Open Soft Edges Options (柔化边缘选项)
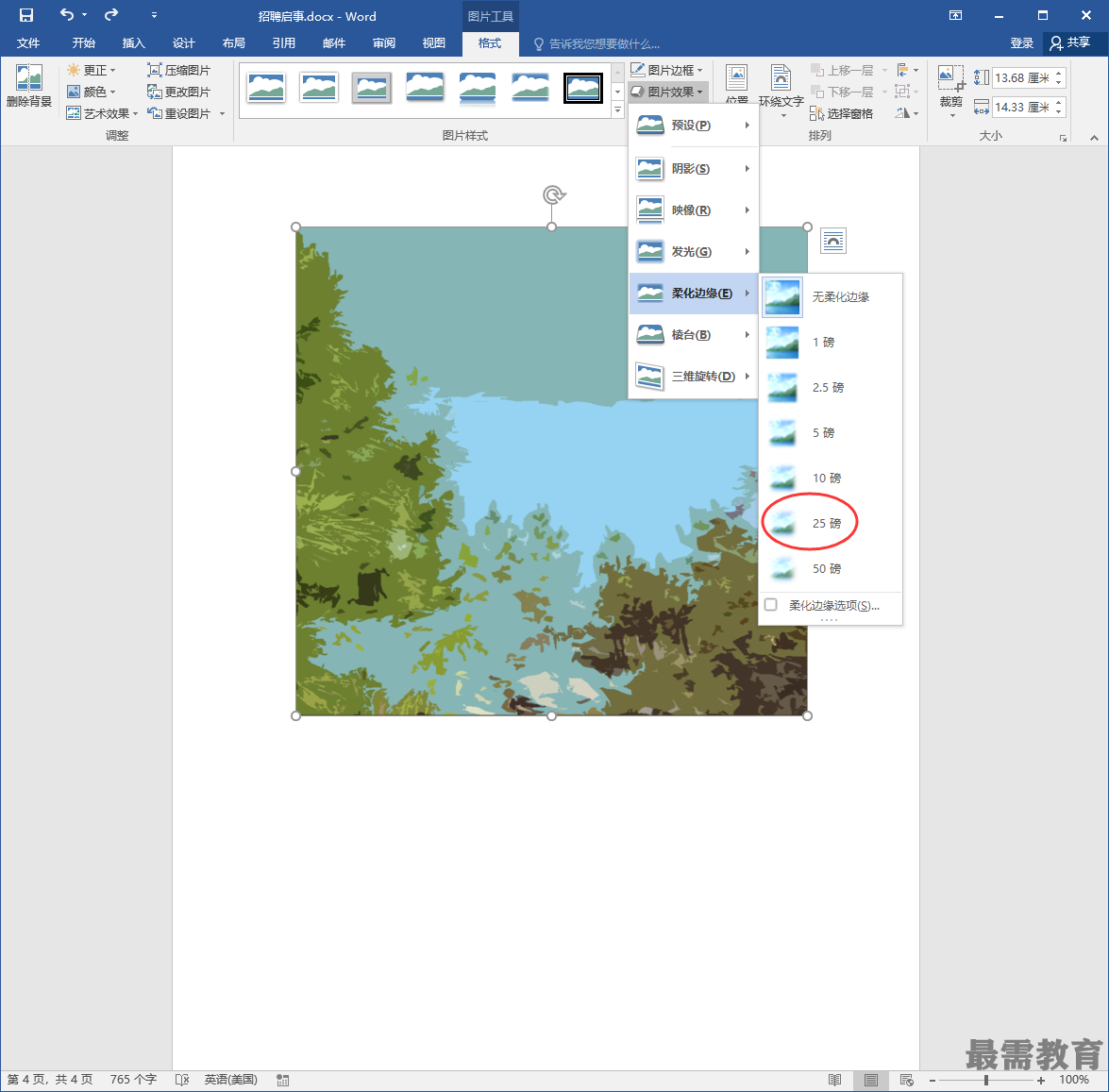Viewport: 1109px width, 1092px height. click(832, 605)
